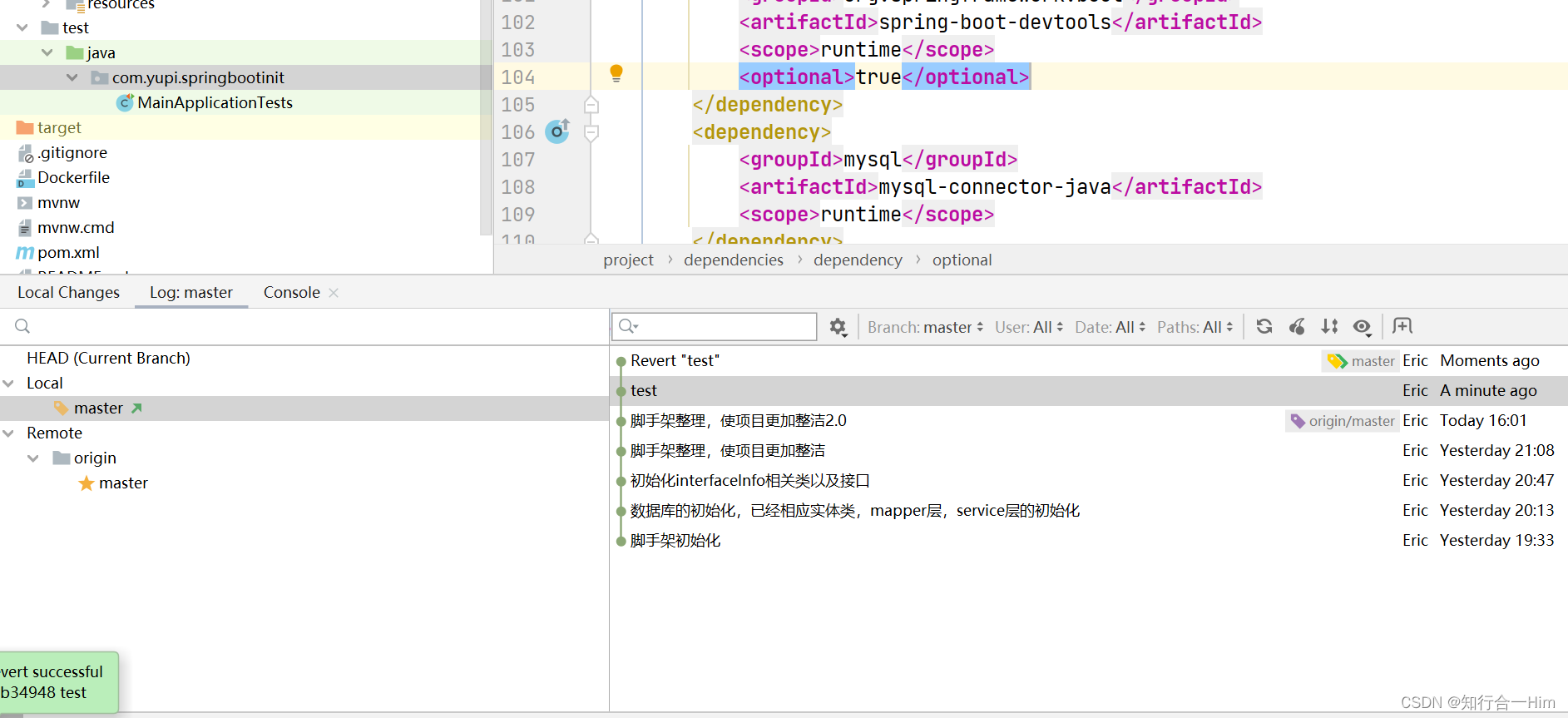Click the intention lightbulb on line 104
Viewport: 1568px width, 718px height.
[616, 73]
